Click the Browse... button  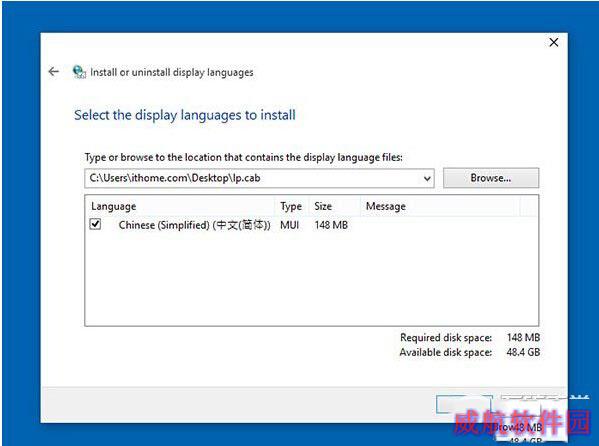point(491,178)
